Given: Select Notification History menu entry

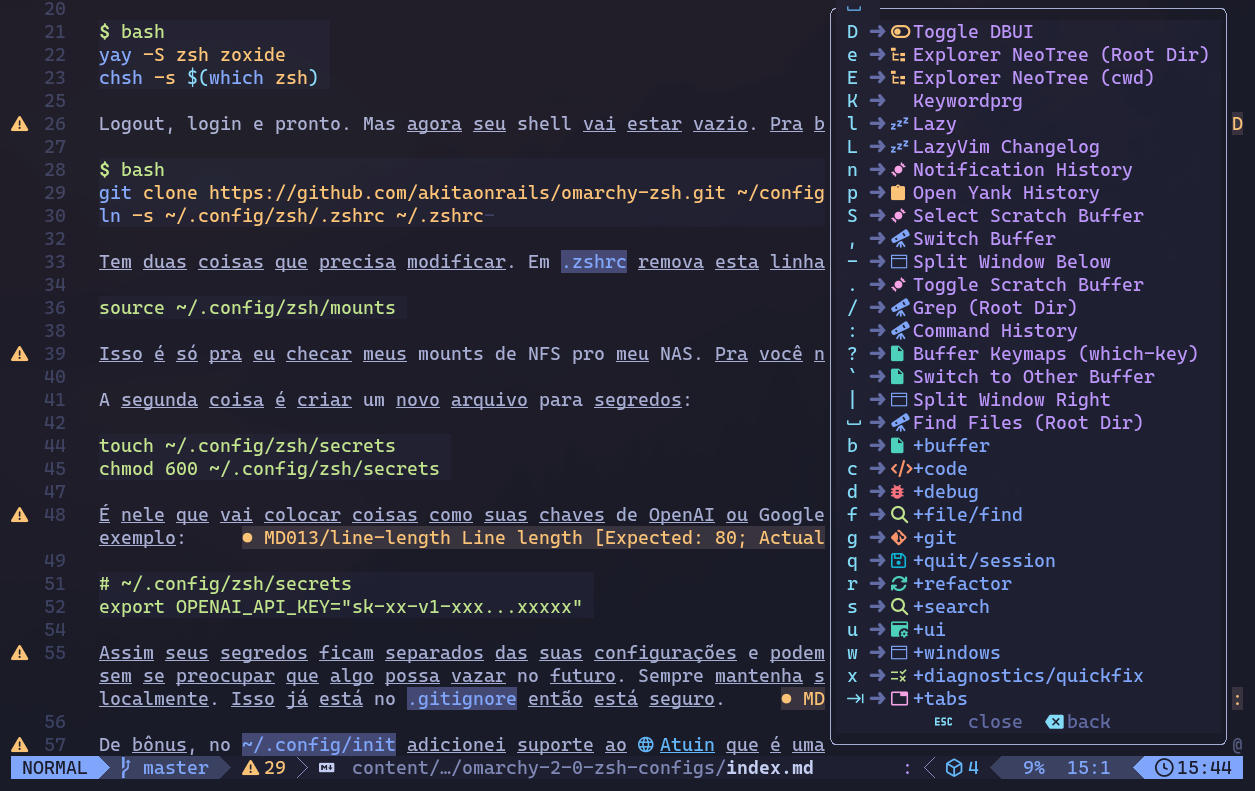Looking at the screenshot, I should click(x=1022, y=170).
